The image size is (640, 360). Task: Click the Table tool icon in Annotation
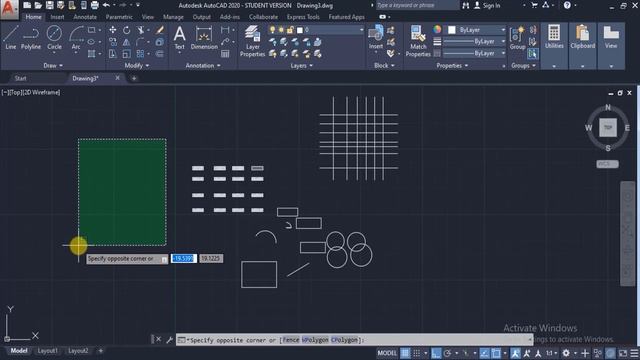tap(225, 54)
